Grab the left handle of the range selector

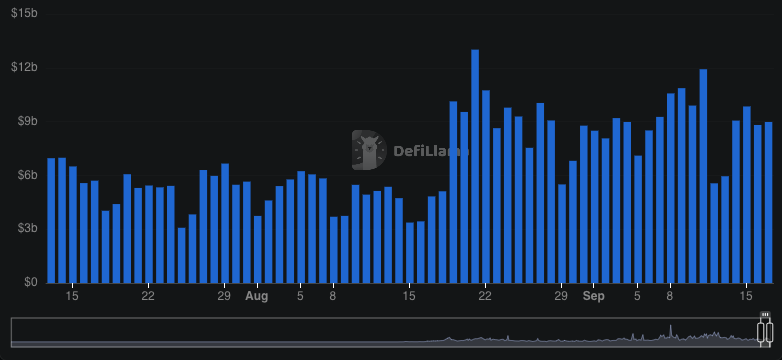coord(761,332)
